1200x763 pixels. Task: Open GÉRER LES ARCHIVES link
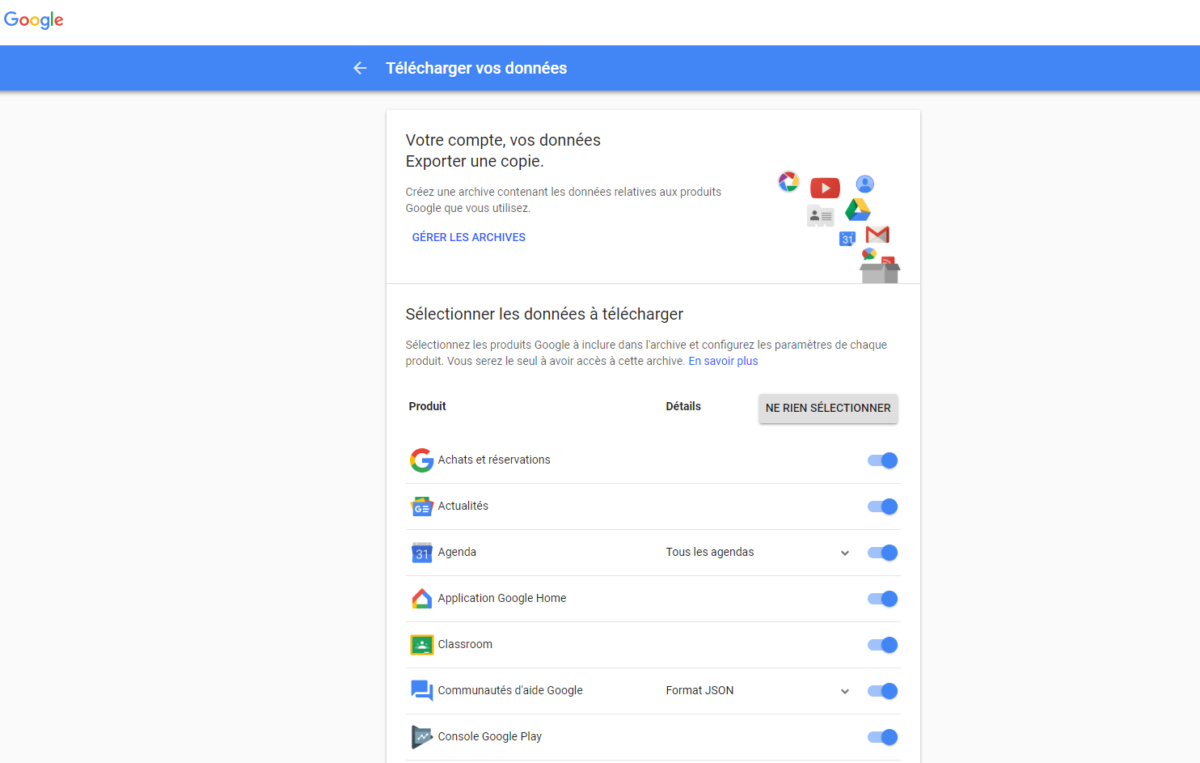pos(469,237)
